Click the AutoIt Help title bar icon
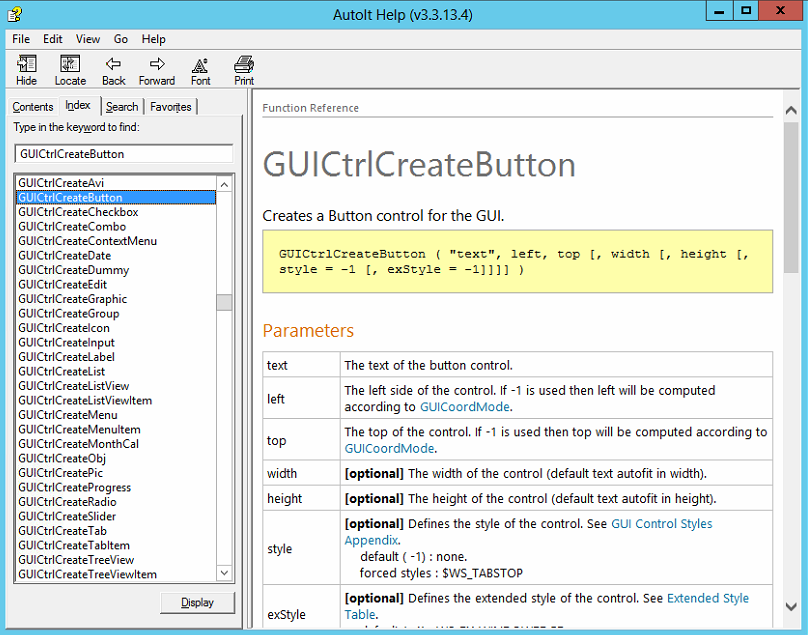 pos(14,14)
